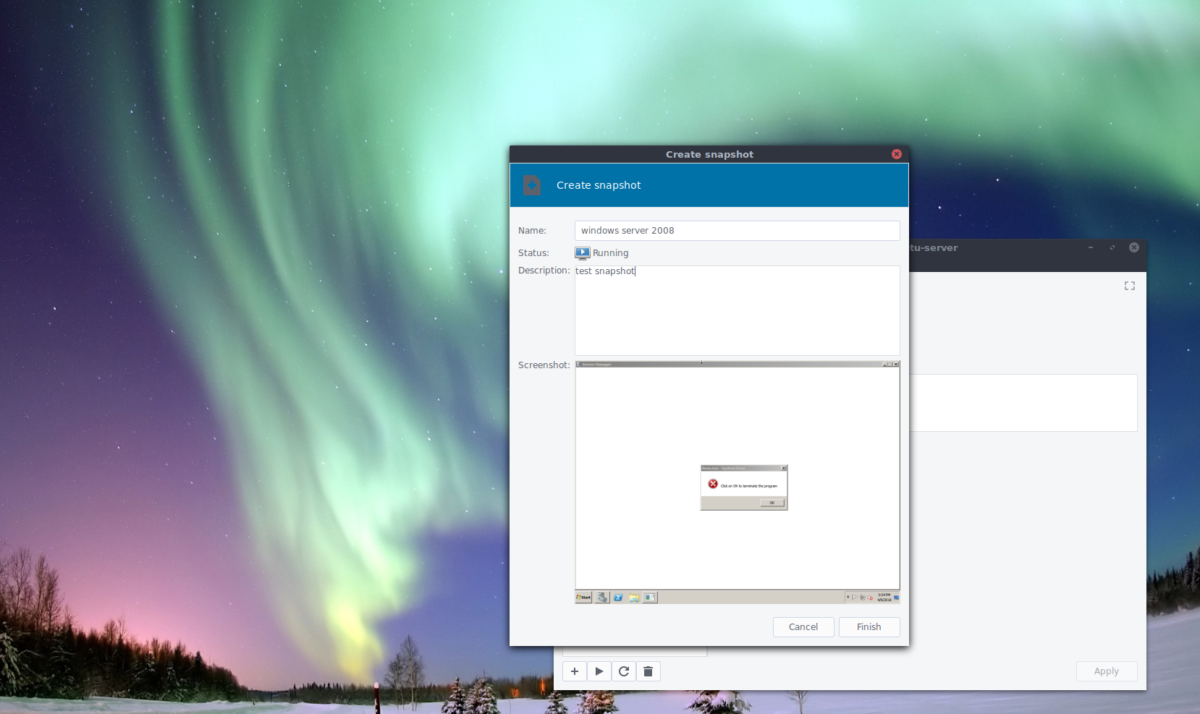Viewport: 1200px width, 714px height.
Task: Click the Cancel button
Action: 803,627
